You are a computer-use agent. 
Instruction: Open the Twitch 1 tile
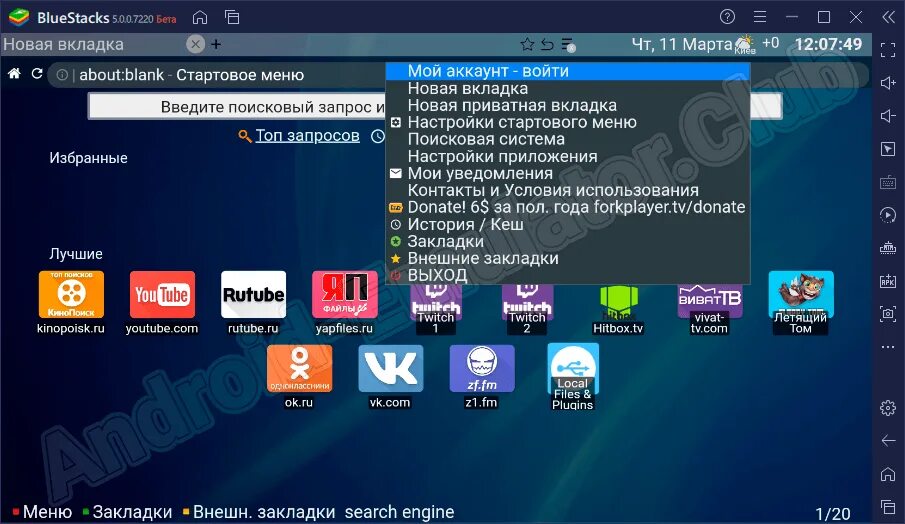point(436,309)
